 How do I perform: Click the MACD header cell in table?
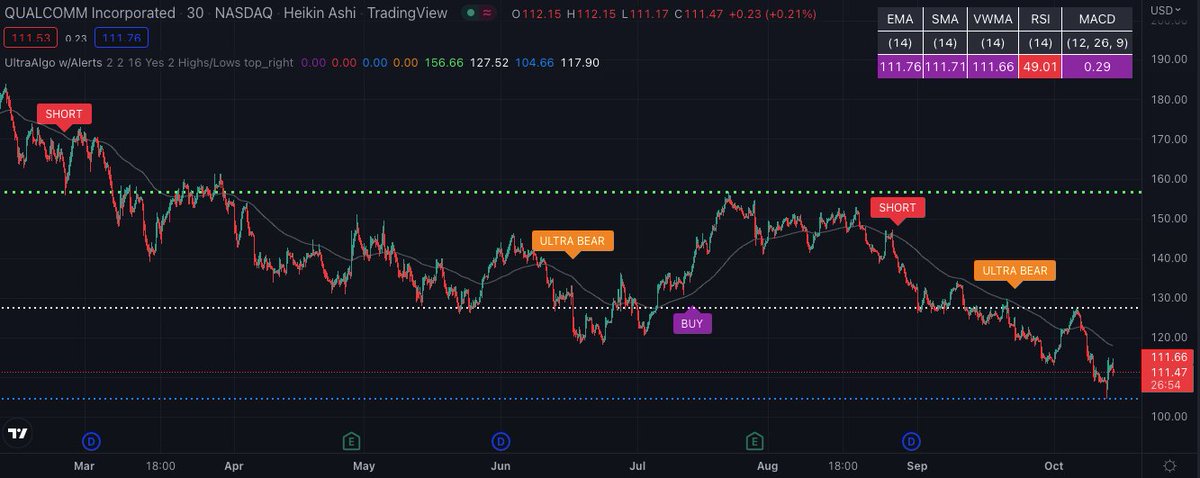[1098, 20]
